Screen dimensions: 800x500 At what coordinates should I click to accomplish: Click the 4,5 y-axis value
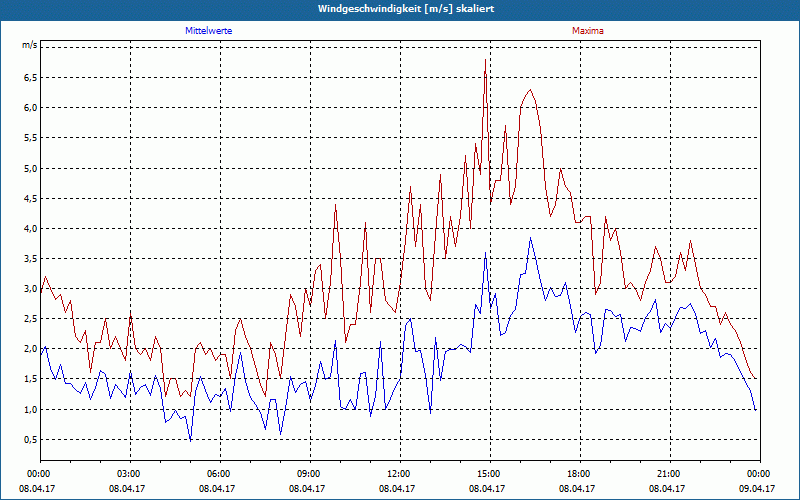pyautogui.click(x=31, y=198)
